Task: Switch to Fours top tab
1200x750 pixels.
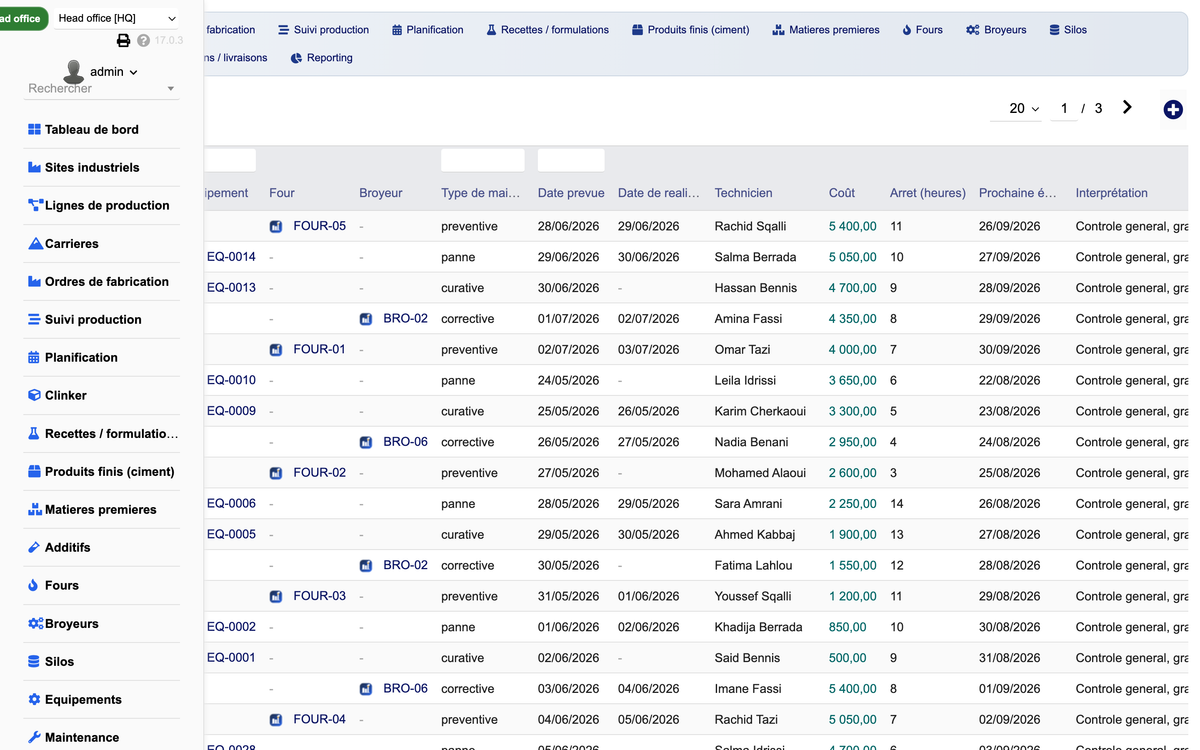Action: point(922,30)
